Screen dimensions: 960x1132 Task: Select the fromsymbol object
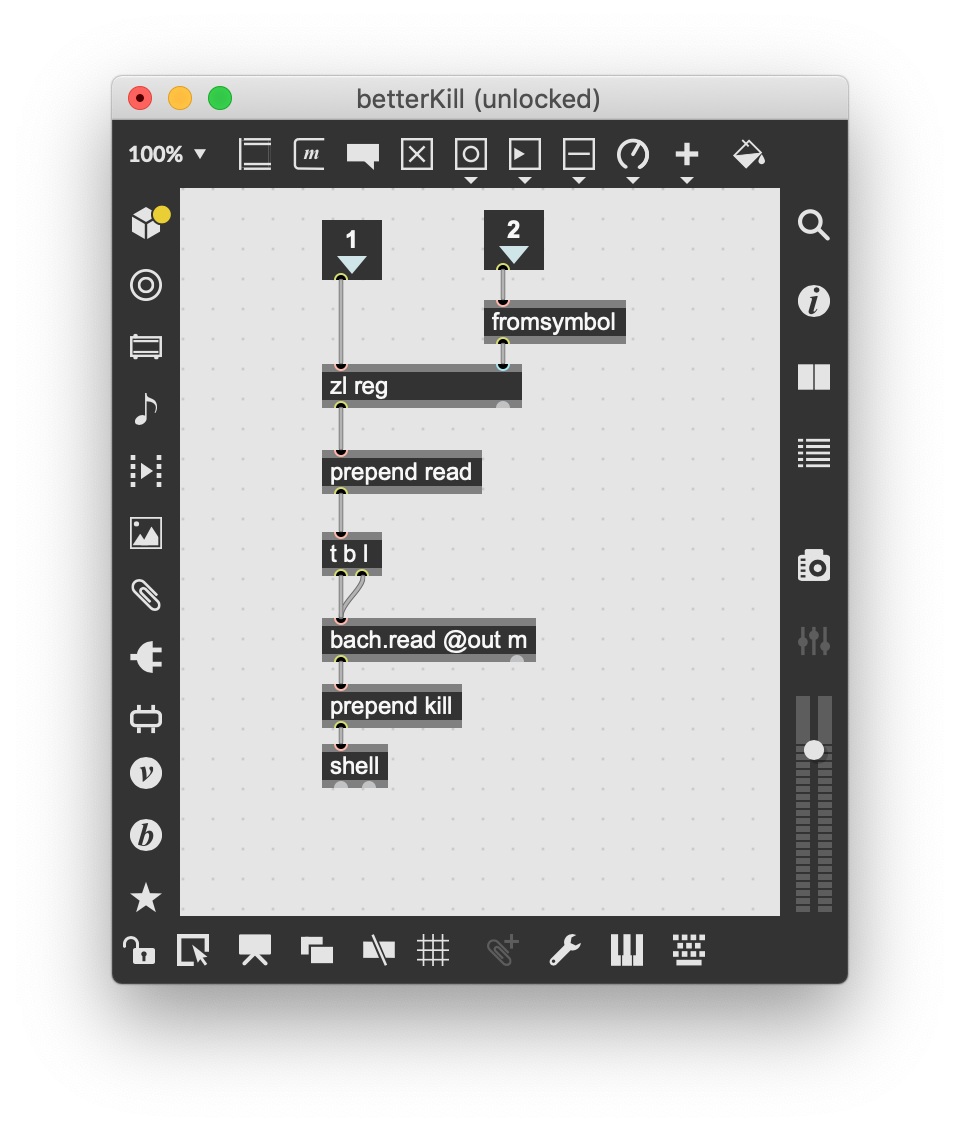[554, 322]
